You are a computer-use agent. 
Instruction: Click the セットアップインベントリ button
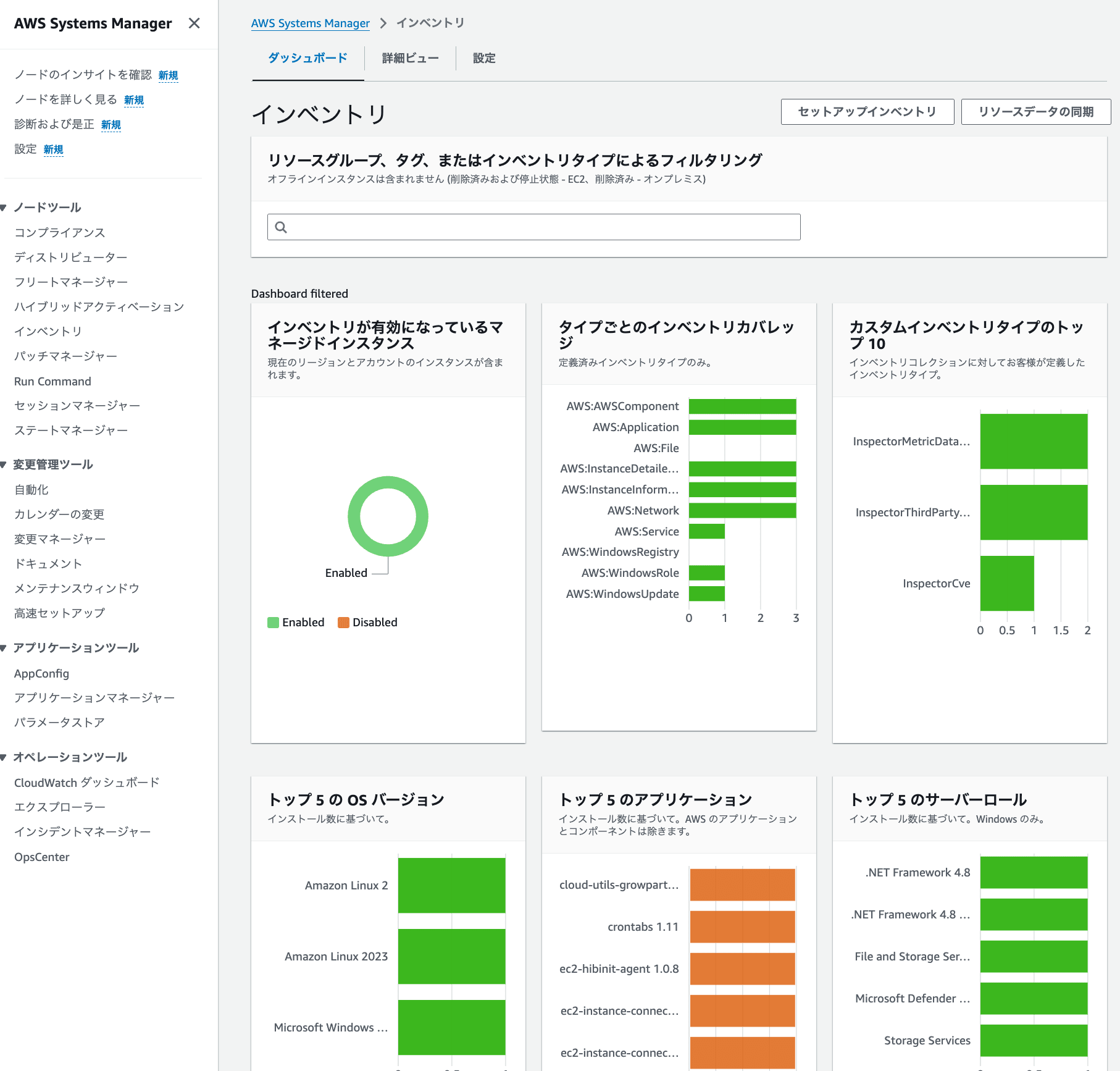point(867,112)
